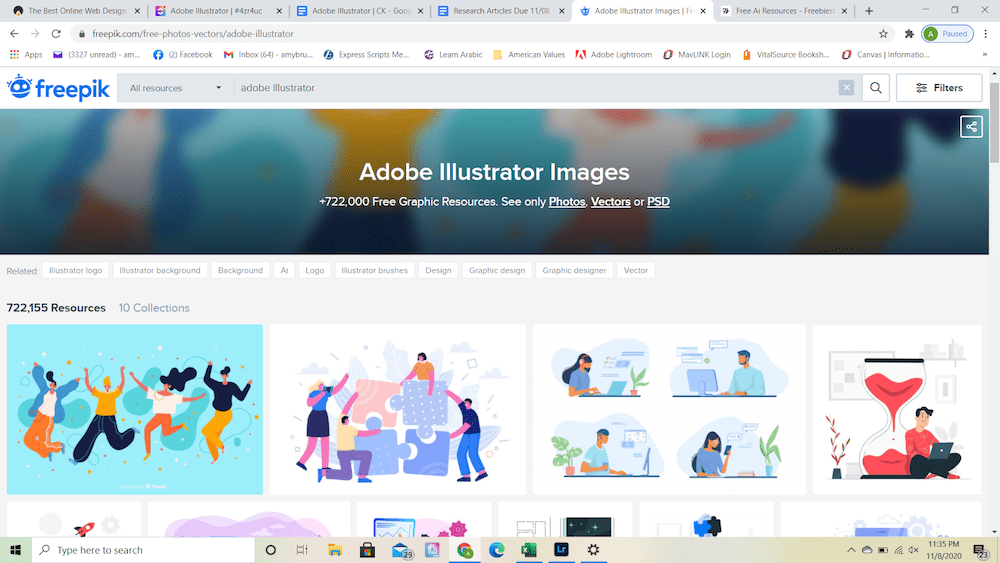This screenshot has height=563, width=1000.
Task: Launch Microsoft Store from taskbar
Action: 367,550
